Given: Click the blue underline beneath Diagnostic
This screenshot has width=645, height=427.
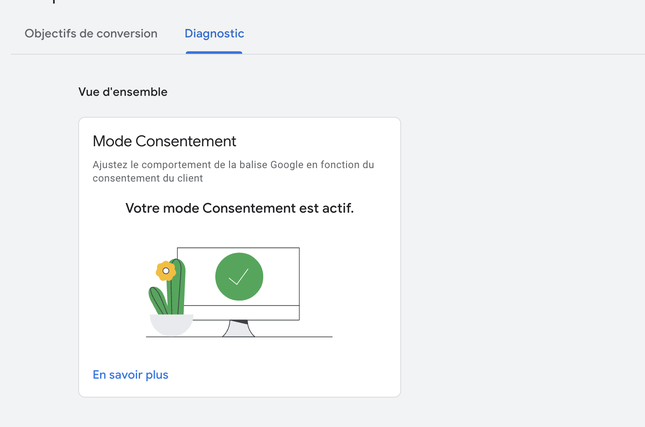Looking at the screenshot, I should [214, 52].
